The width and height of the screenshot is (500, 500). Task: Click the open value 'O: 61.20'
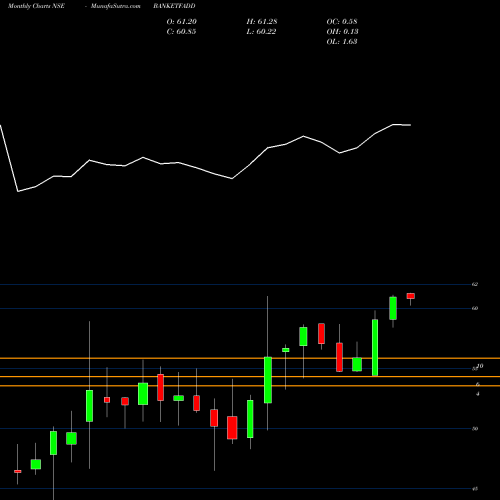tap(182, 22)
